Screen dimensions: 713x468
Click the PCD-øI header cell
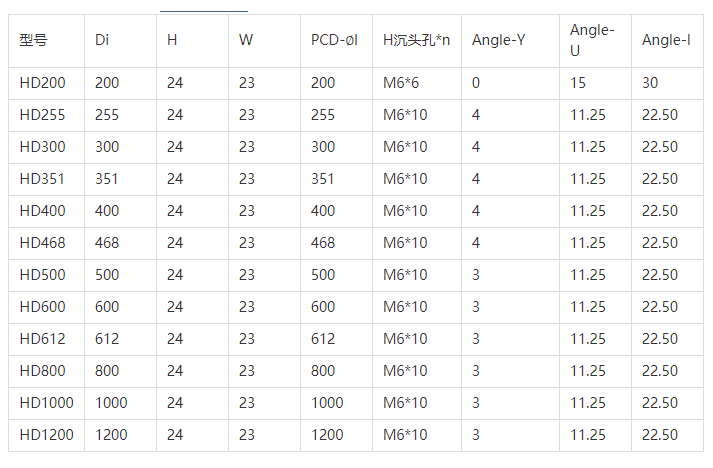click(x=334, y=41)
